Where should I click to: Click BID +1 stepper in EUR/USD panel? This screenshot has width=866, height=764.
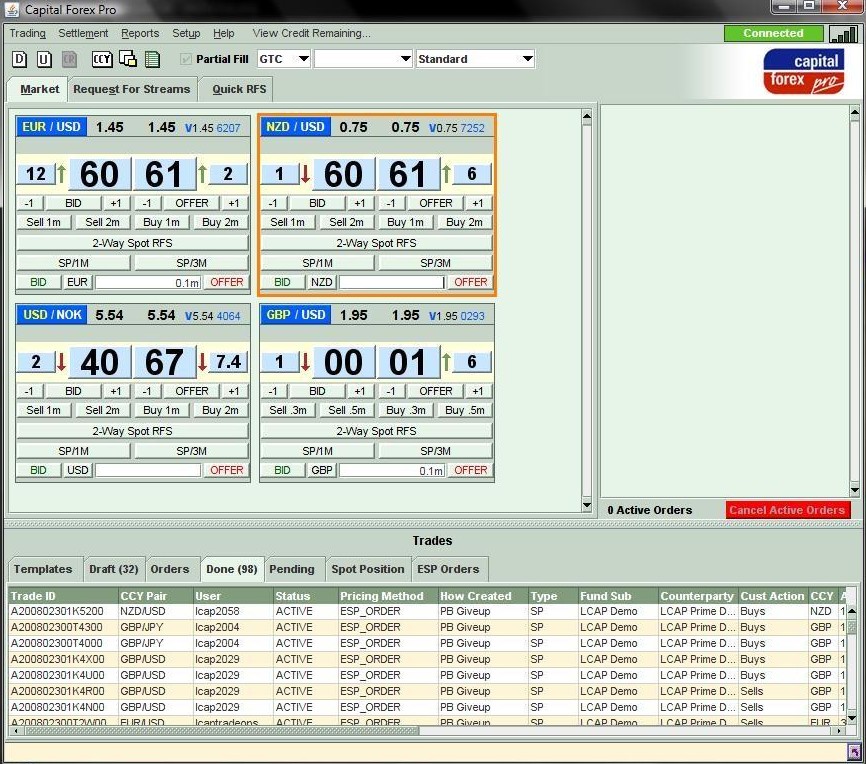pos(115,203)
